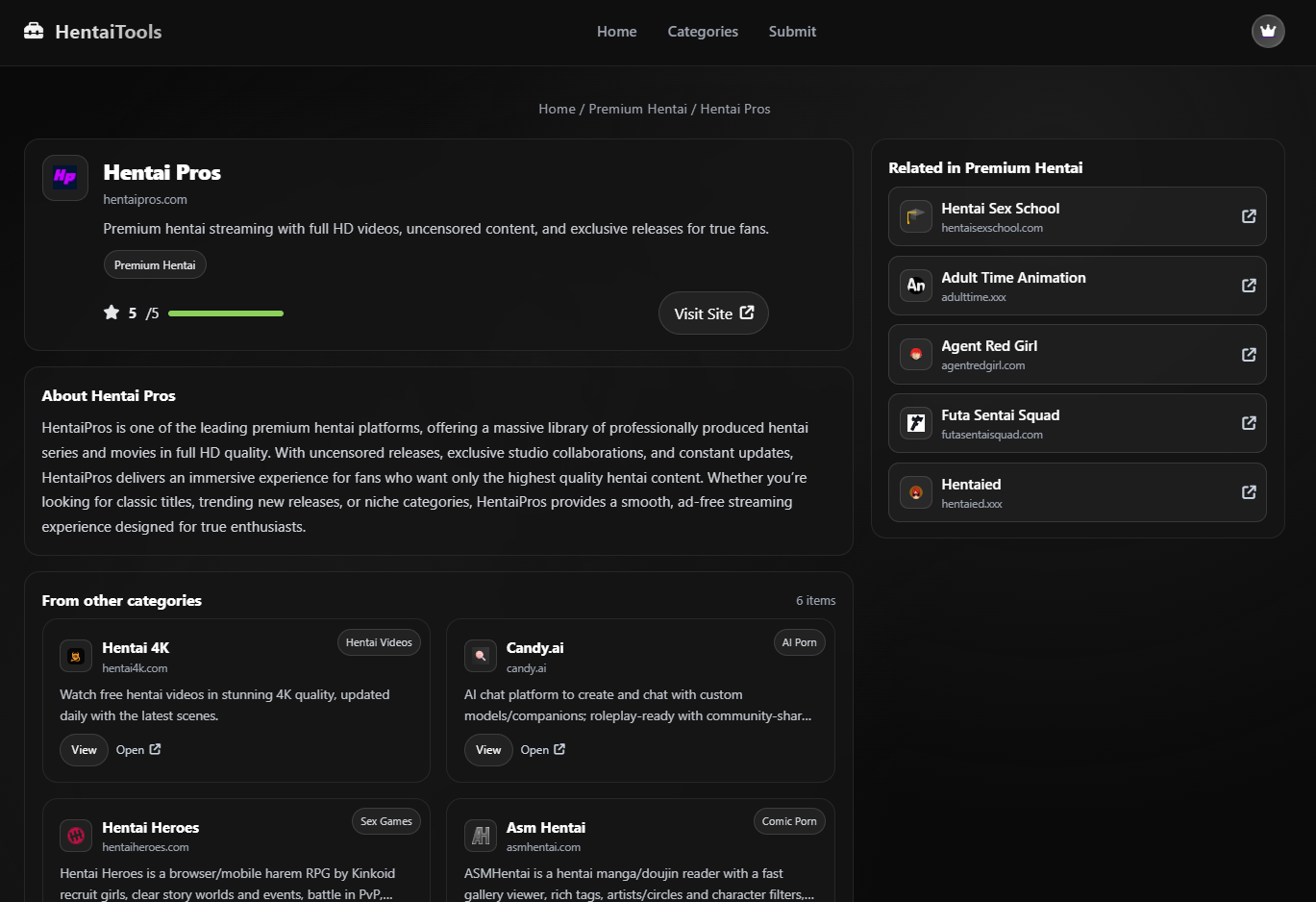
Task: Click the external link icon for Futa Sentai Squad
Action: 1248,423
